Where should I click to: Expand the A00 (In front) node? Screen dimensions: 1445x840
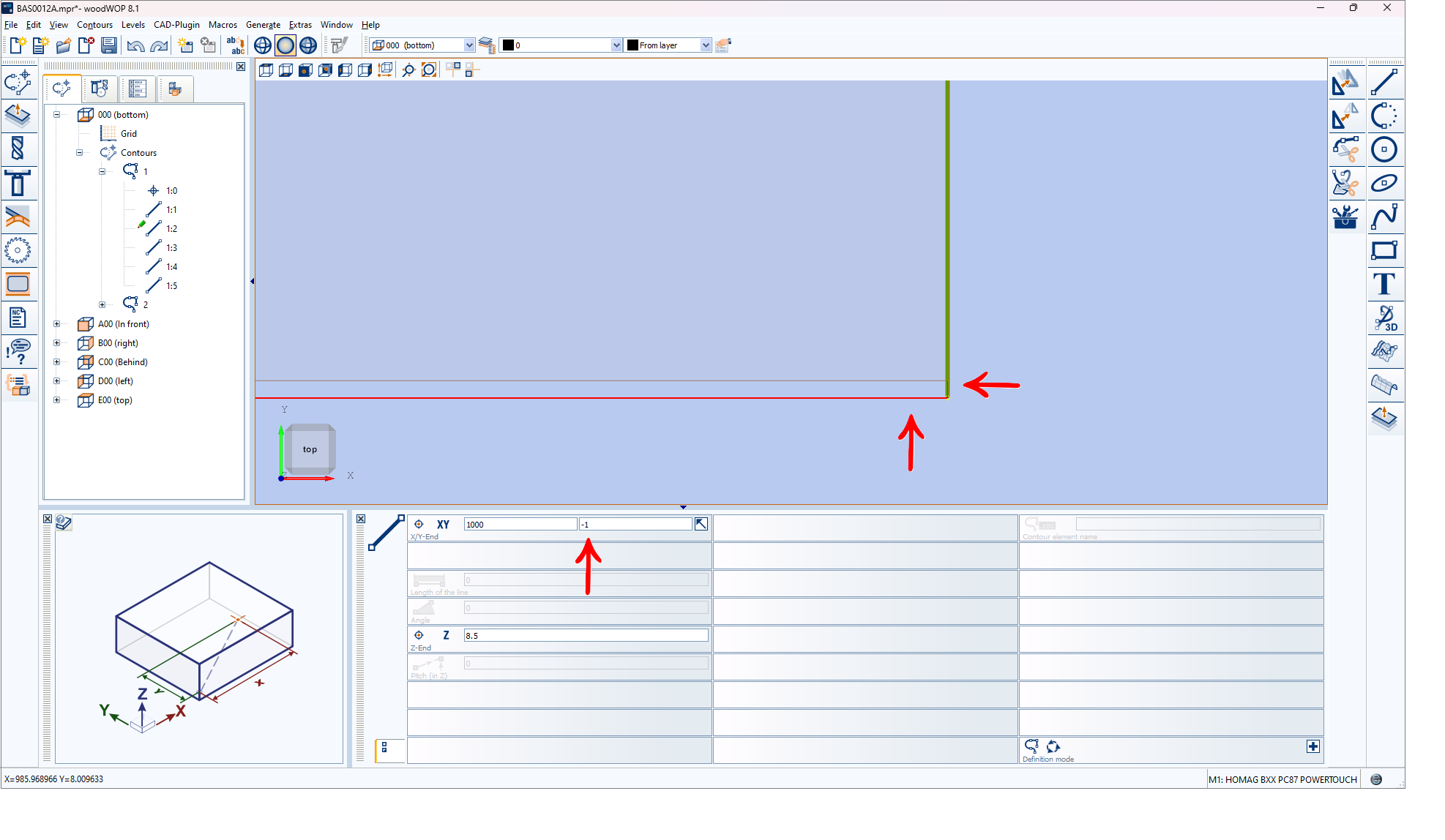click(x=56, y=324)
